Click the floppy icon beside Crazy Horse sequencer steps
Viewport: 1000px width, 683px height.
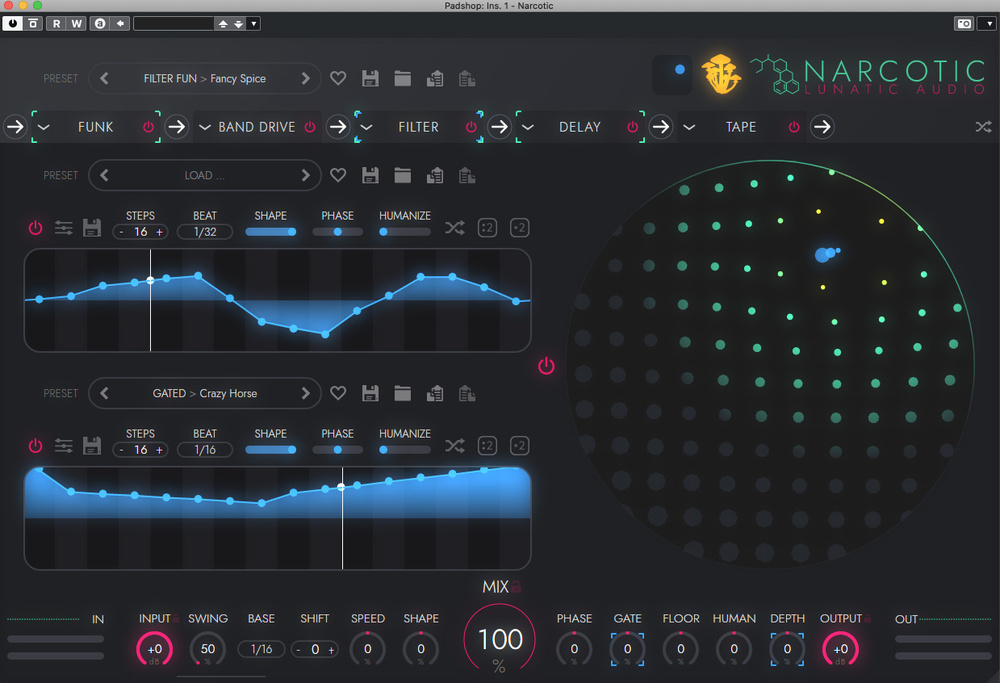tap(92, 446)
